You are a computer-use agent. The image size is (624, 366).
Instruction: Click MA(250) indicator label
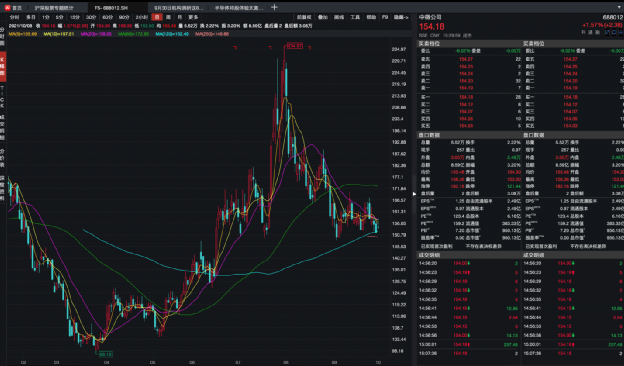tap(212, 34)
